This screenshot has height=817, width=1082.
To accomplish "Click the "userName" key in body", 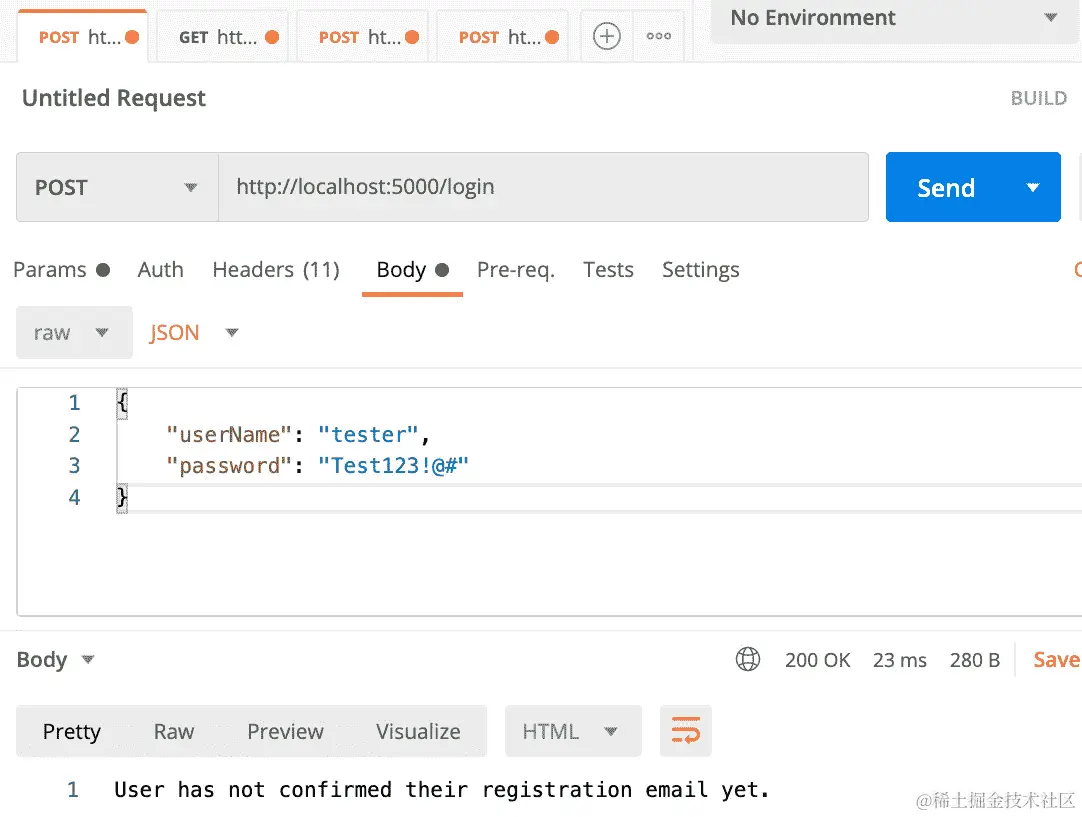I will [x=229, y=435].
